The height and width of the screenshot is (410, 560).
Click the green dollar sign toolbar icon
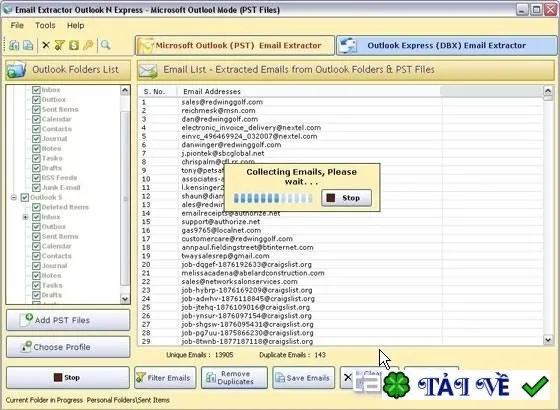pyautogui.click(x=74, y=45)
